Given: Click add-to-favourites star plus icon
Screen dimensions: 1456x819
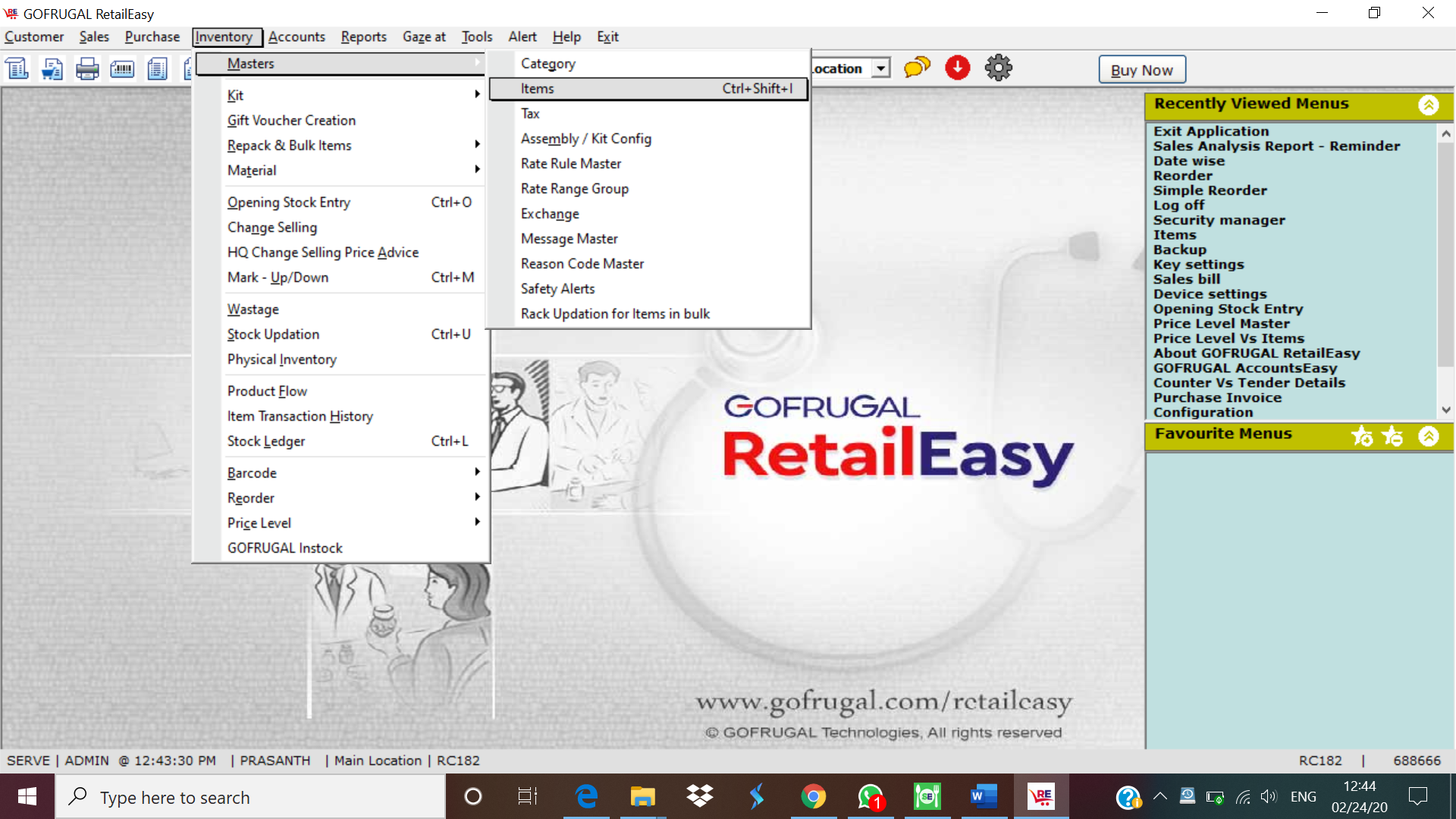Looking at the screenshot, I should coord(1361,436).
